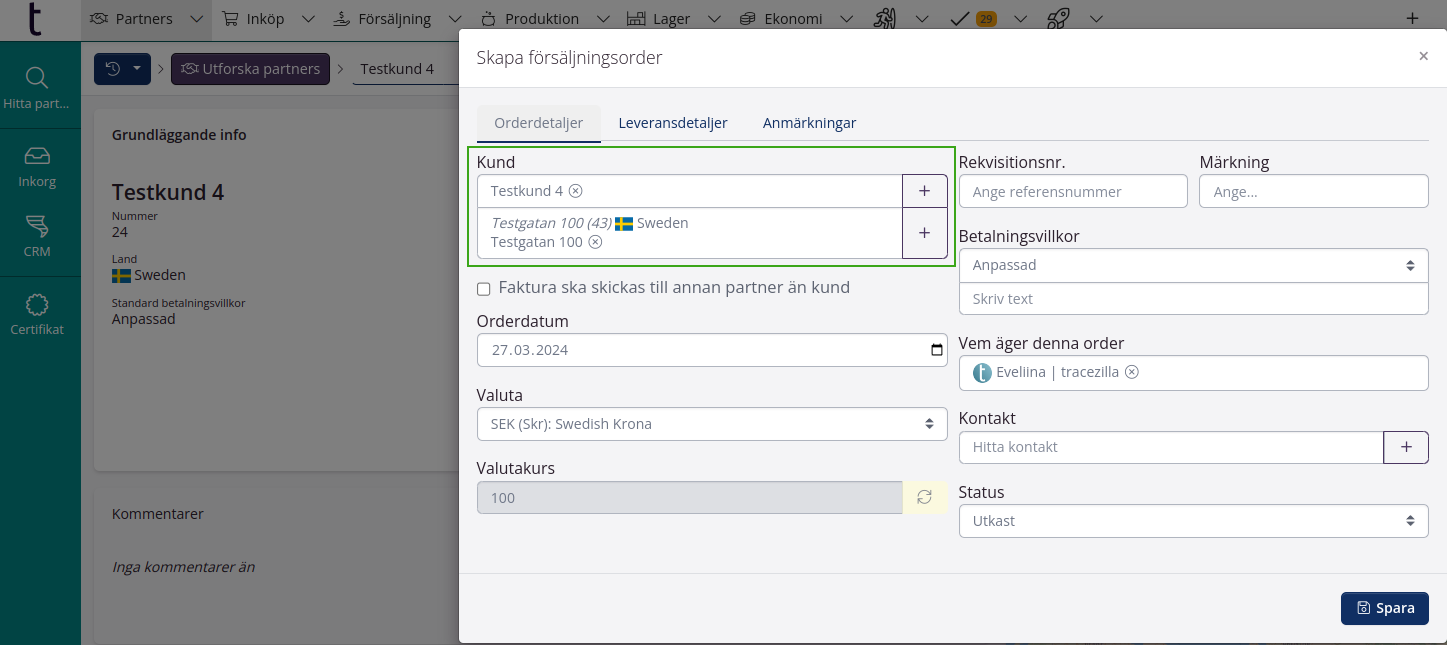Expand the Status dropdown showing Utkast

pos(1193,520)
